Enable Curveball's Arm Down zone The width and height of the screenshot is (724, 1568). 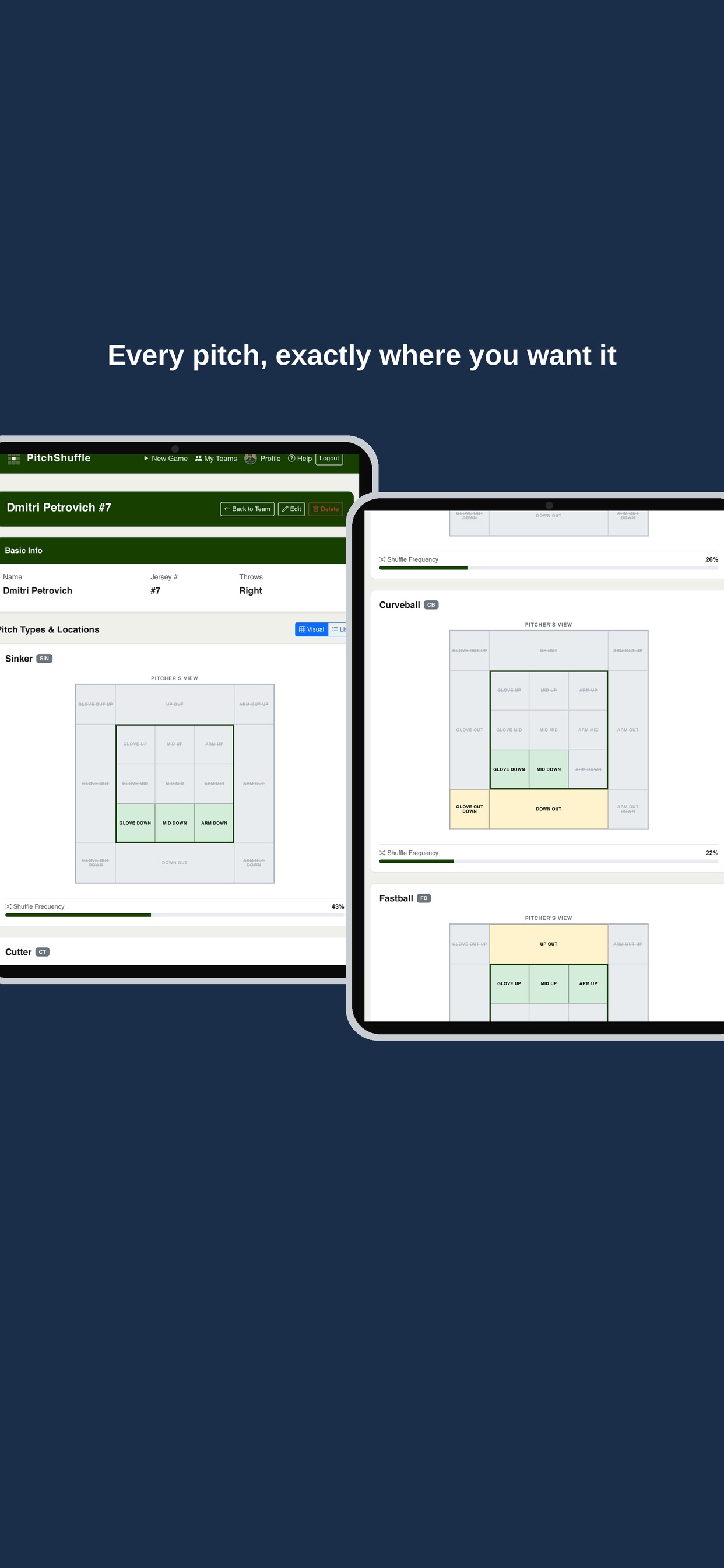(x=588, y=769)
